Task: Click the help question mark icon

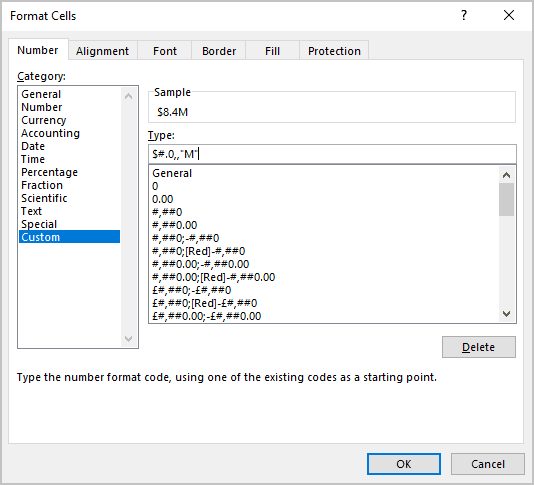Action: (x=464, y=15)
